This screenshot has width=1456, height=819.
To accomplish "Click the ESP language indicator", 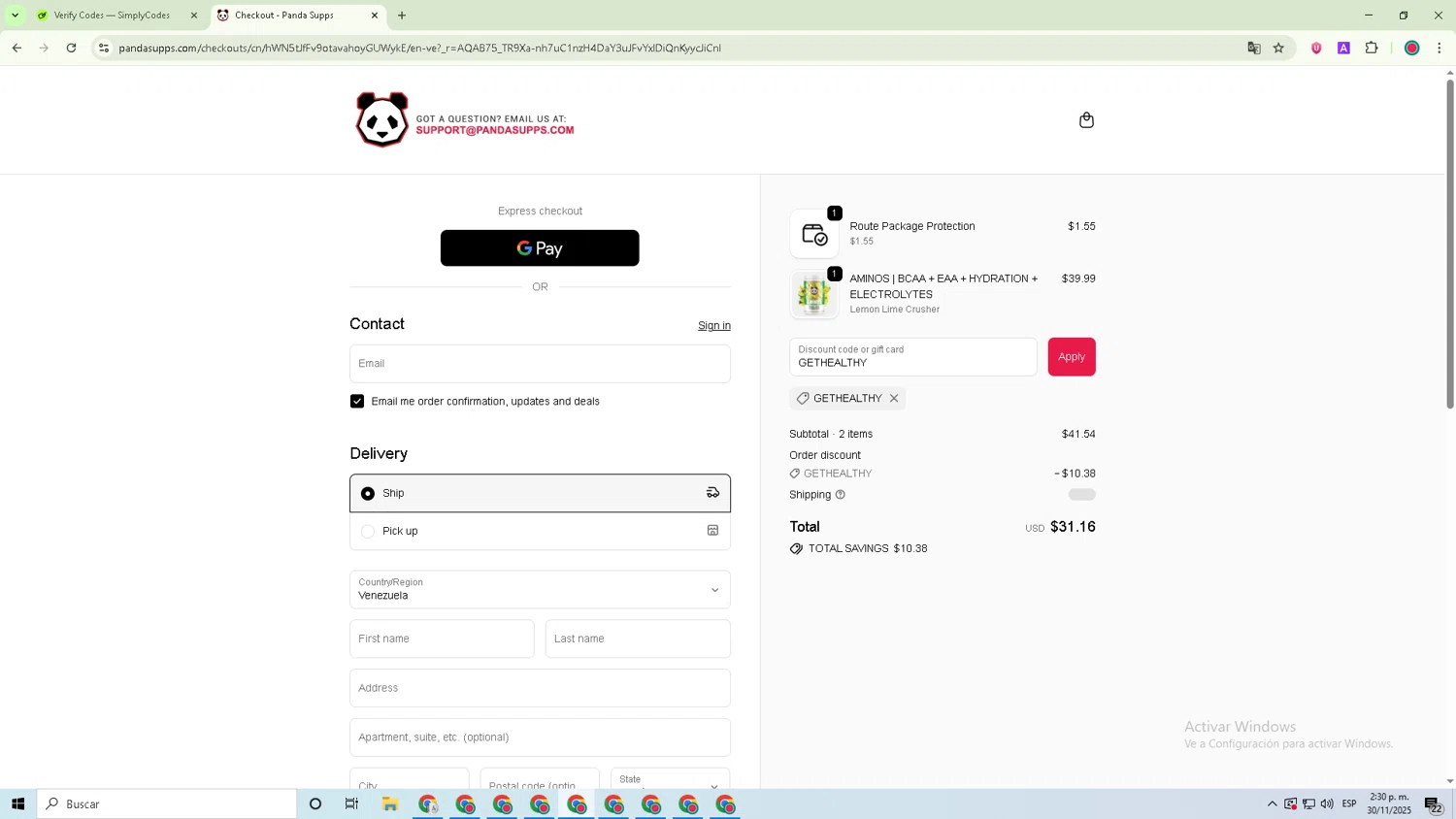I will [x=1349, y=804].
